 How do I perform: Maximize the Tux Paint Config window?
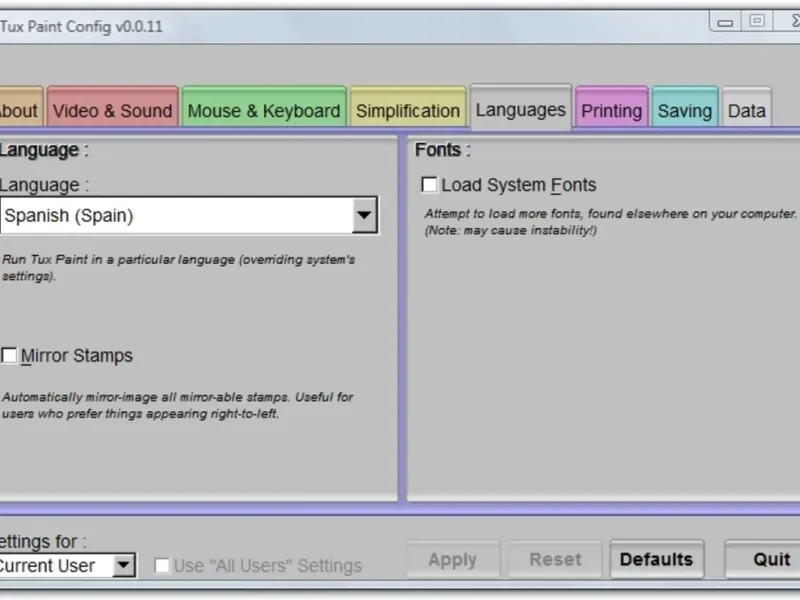click(757, 21)
